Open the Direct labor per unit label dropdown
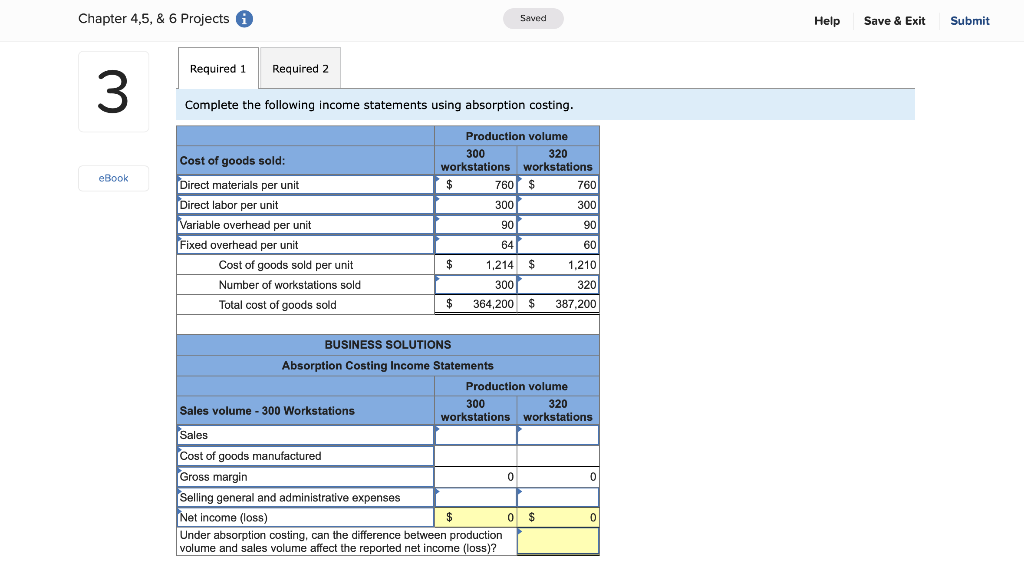 (x=305, y=205)
